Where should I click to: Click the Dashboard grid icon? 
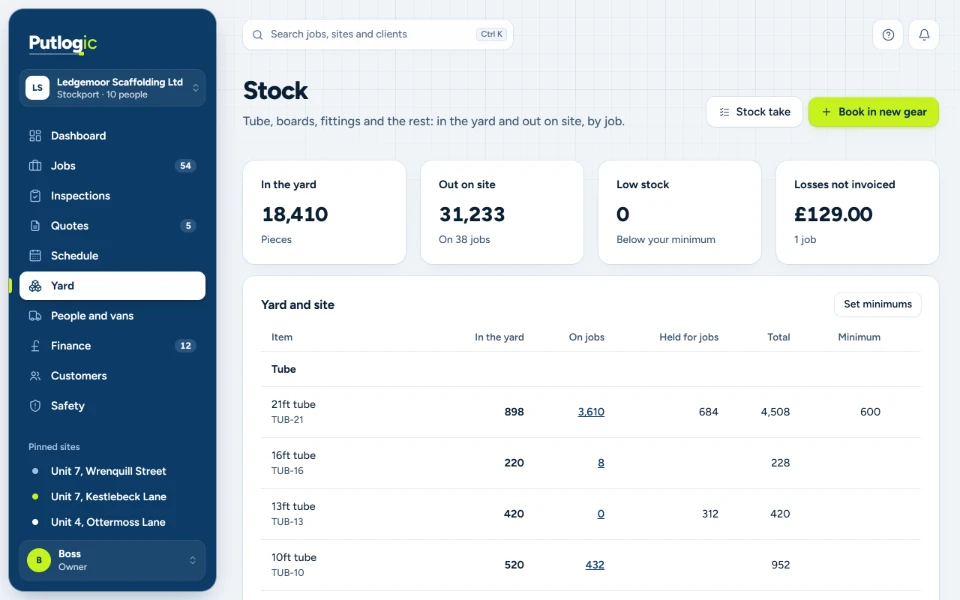point(36,136)
